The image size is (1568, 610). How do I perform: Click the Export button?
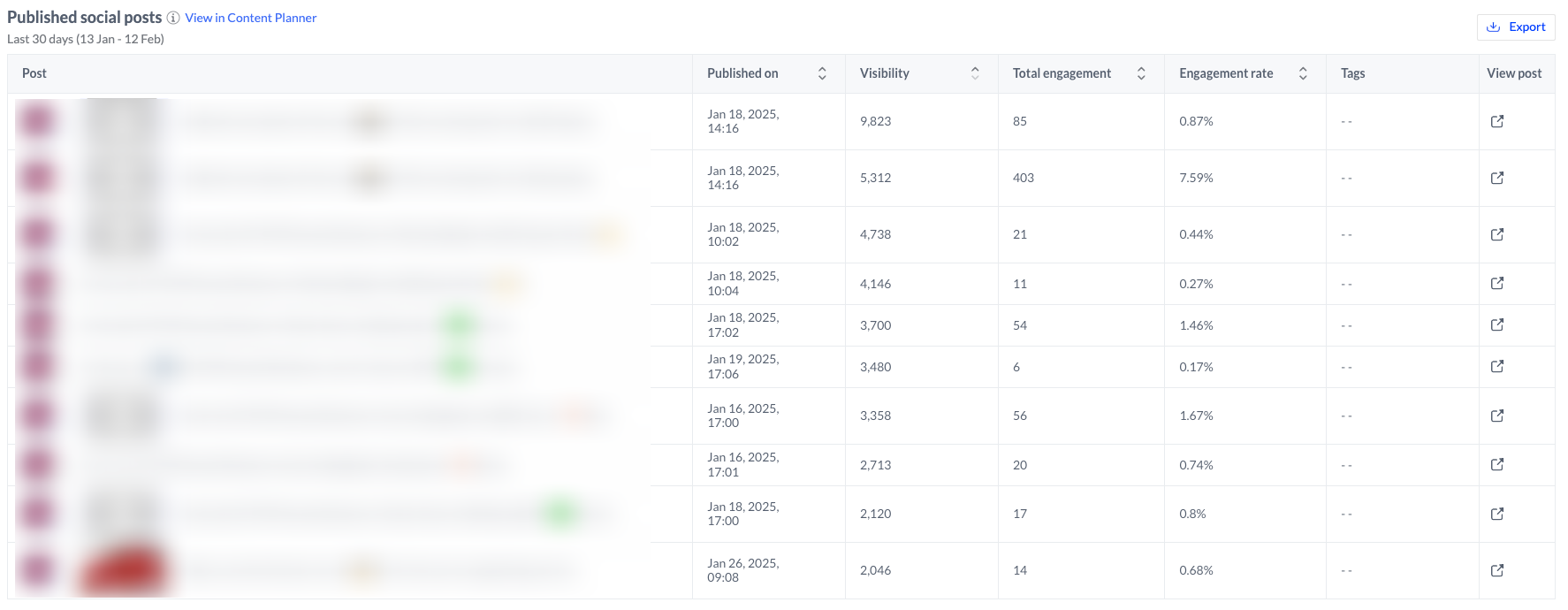point(1516,27)
